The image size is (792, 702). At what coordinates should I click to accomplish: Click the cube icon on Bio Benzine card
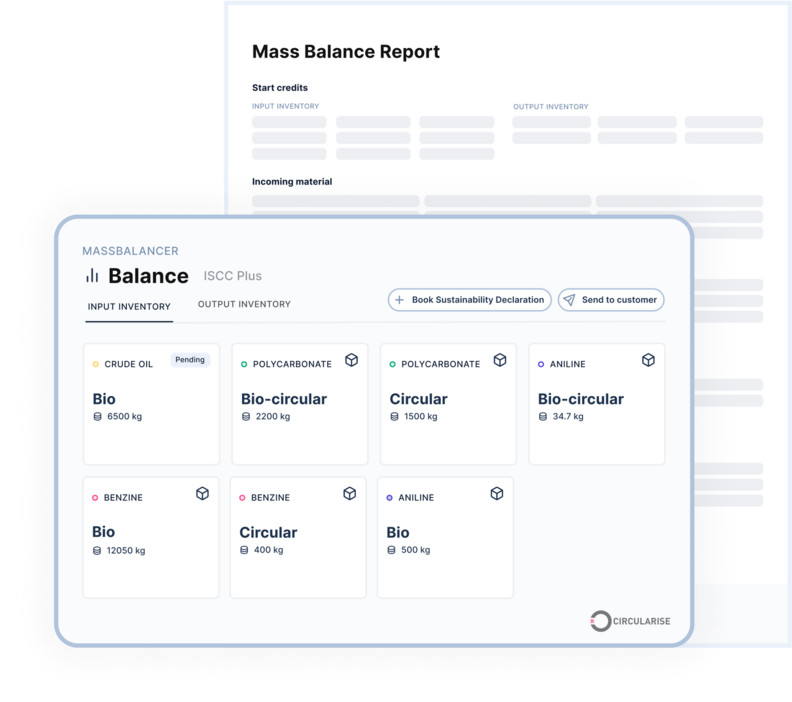[x=202, y=493]
